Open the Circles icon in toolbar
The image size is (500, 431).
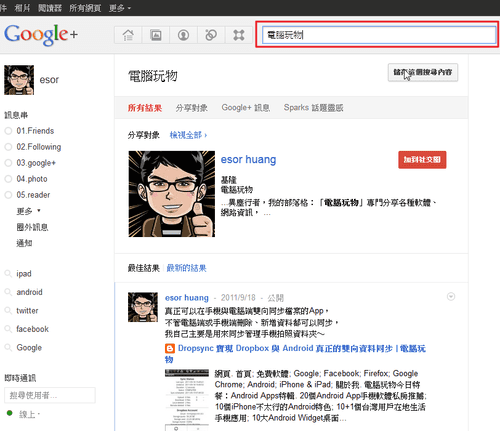click(211, 35)
